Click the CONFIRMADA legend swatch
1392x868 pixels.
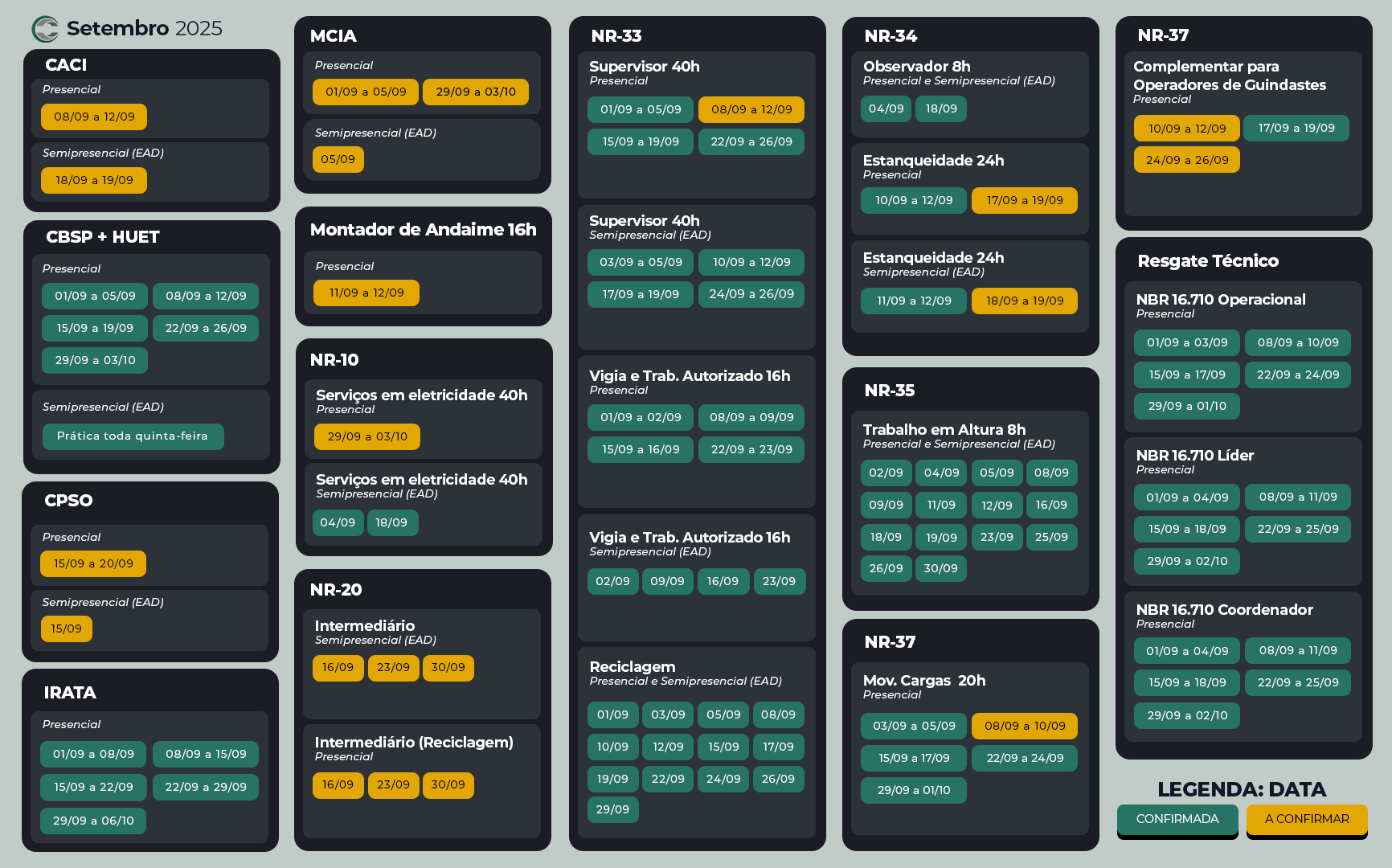click(1177, 819)
